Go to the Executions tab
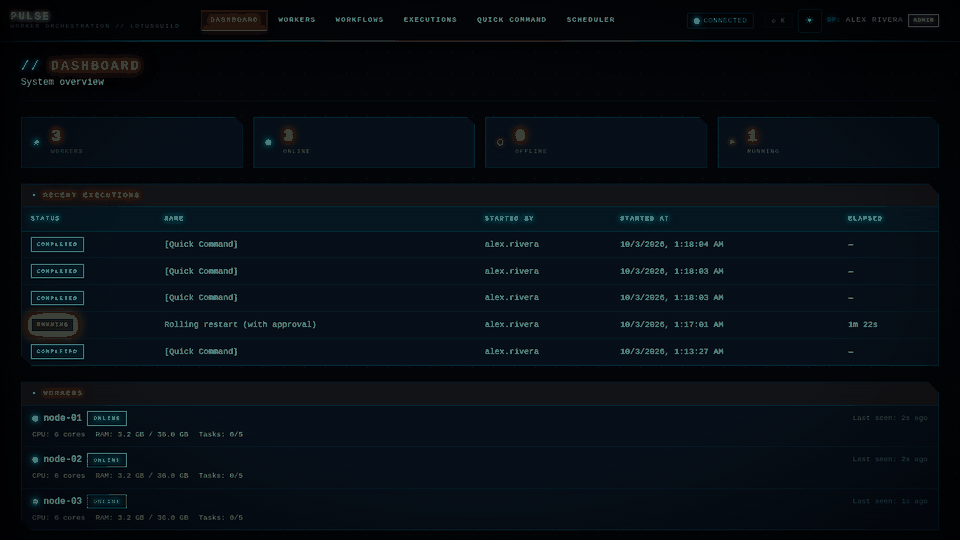960x540 pixels. coord(430,20)
